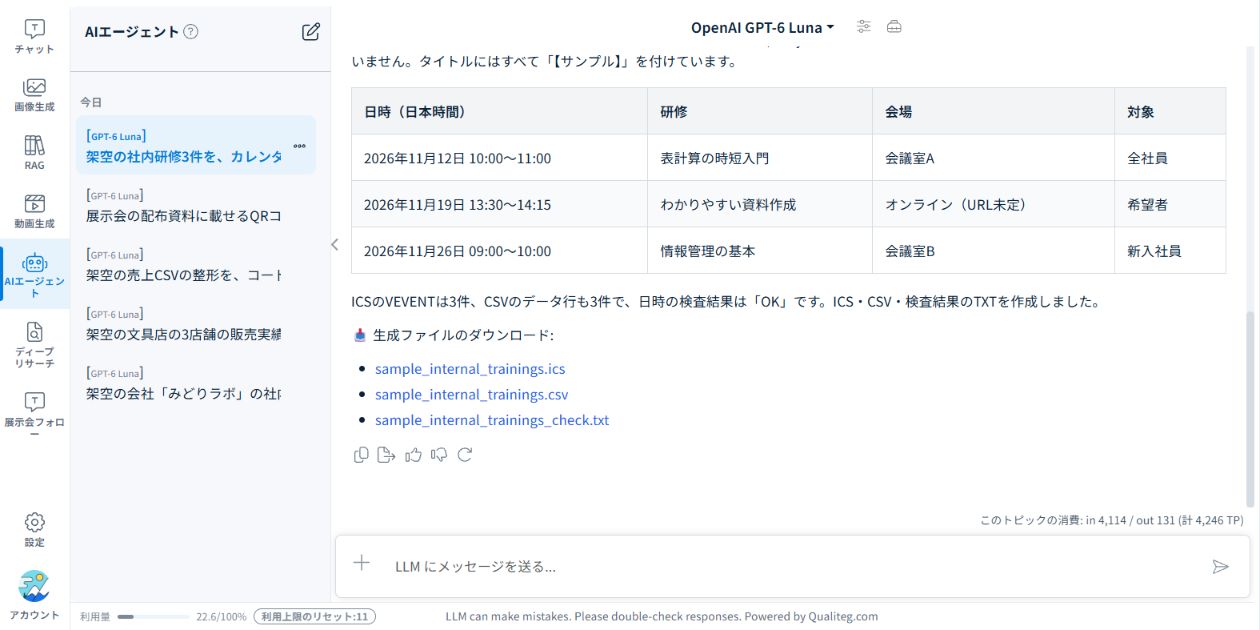Open the ディープリサーチ section

tap(34, 345)
